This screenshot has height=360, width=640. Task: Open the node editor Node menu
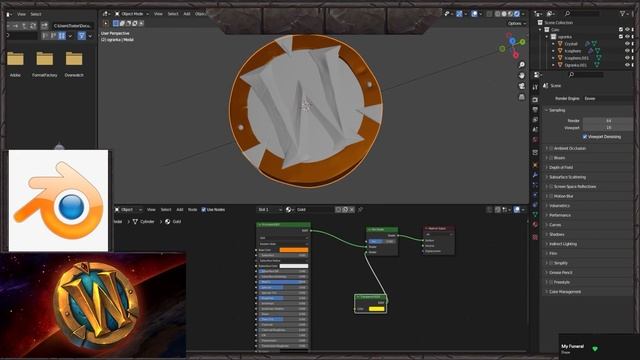[x=192, y=209]
